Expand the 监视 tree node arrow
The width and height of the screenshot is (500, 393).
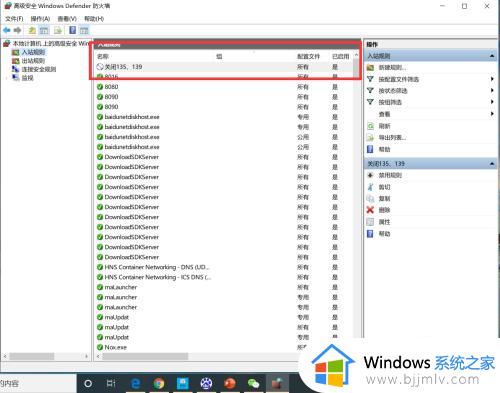pyautogui.click(x=7, y=78)
